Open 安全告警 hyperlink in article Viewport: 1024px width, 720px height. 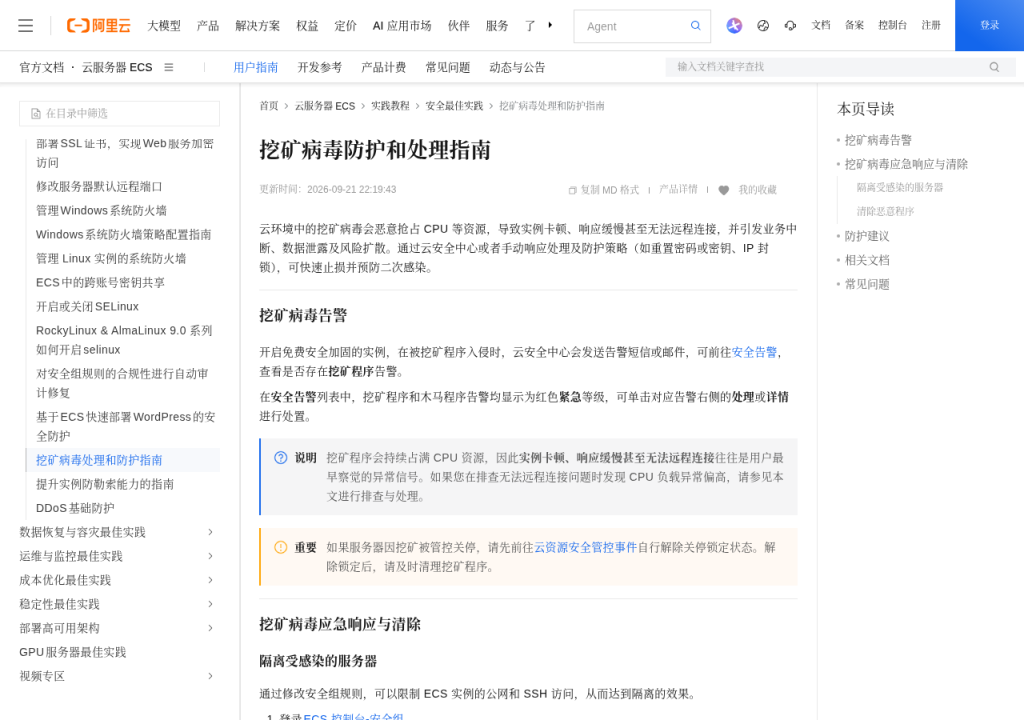tap(754, 353)
